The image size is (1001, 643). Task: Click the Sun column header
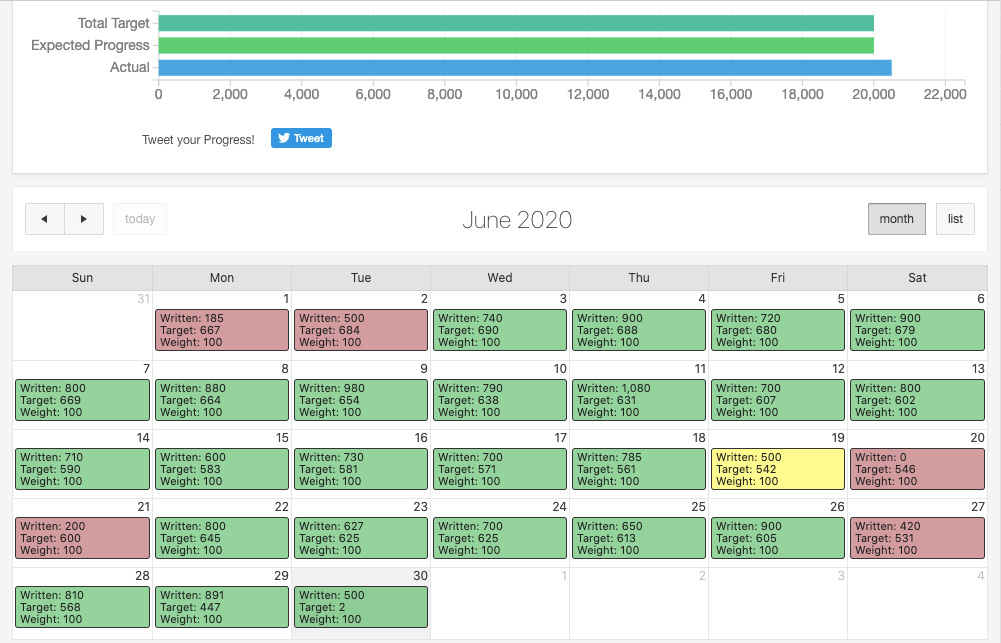[x=83, y=277]
